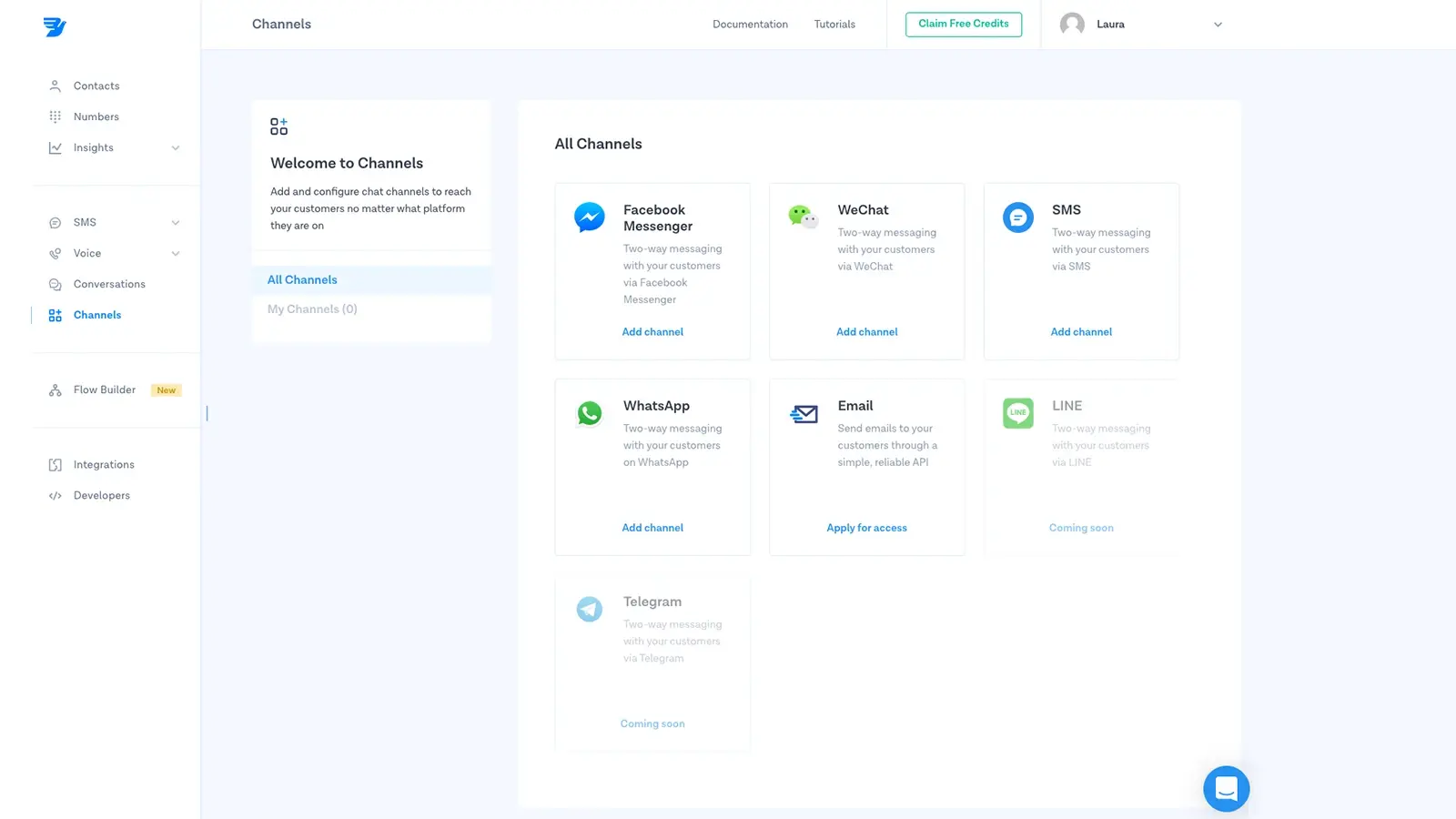Click Coming soon on the Telegram card
The image size is (1456, 819).
point(652,723)
